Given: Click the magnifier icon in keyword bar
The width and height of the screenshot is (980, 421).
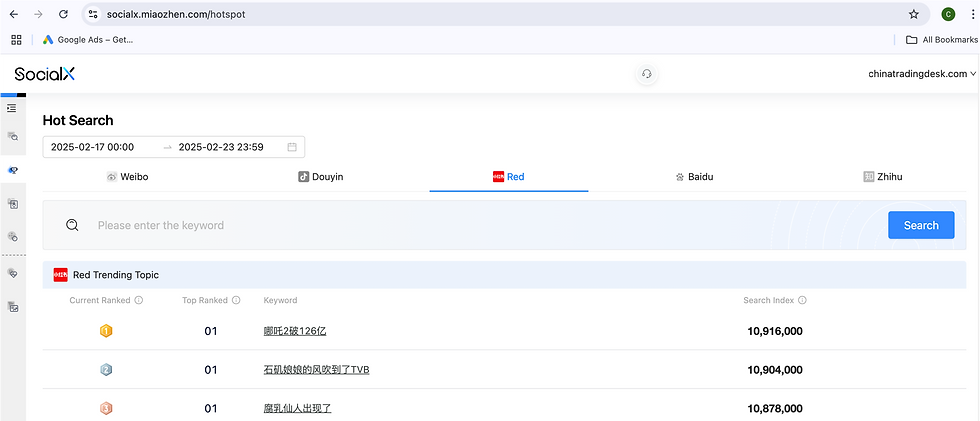Looking at the screenshot, I should point(72,225).
